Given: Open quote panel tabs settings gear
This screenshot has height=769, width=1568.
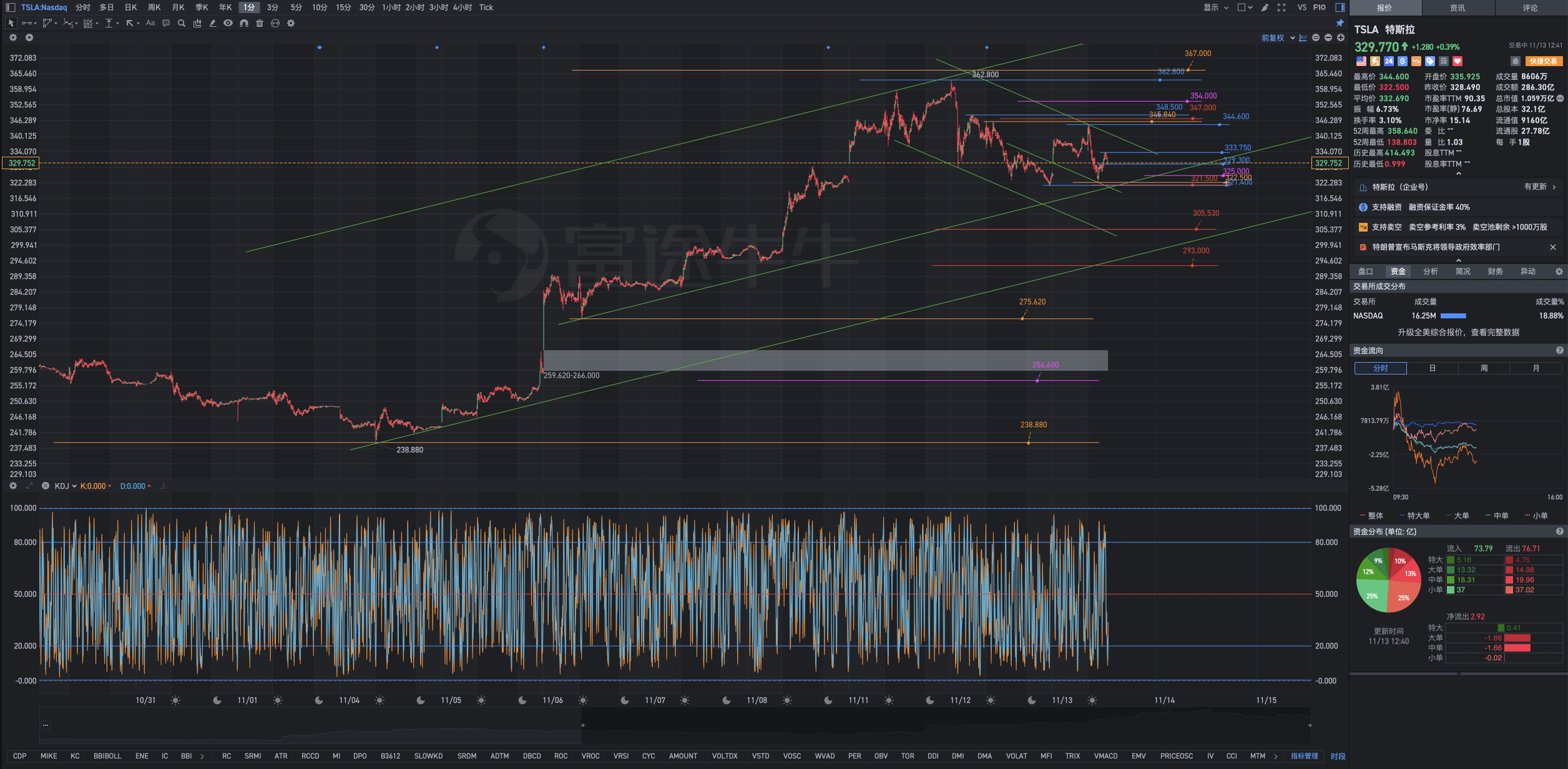Looking at the screenshot, I should pos(1559,272).
